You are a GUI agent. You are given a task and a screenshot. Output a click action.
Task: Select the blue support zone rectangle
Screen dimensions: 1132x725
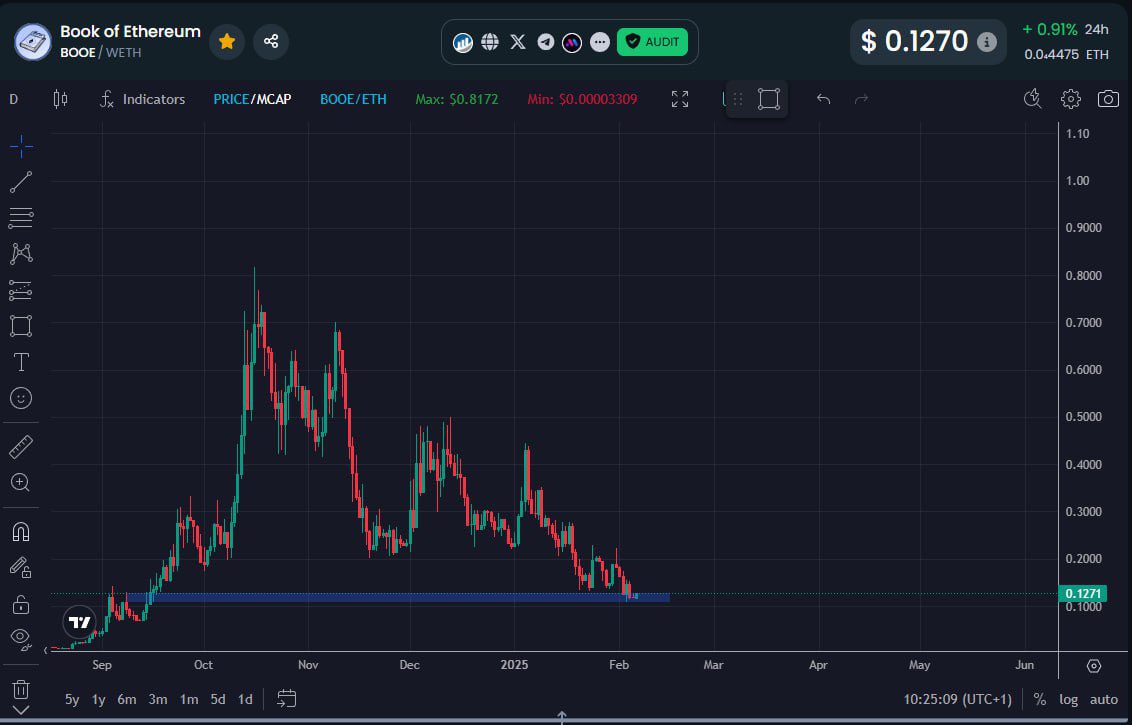pyautogui.click(x=397, y=598)
